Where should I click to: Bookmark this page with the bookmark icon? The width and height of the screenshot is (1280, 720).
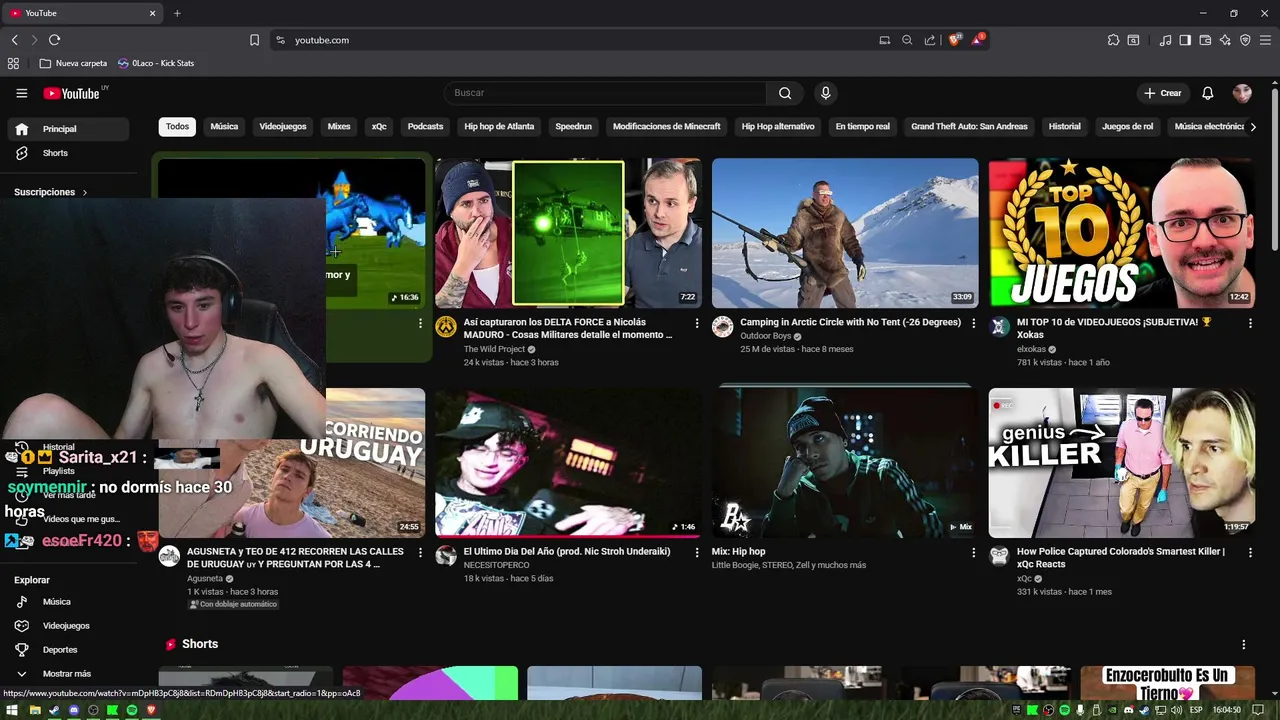point(254,40)
